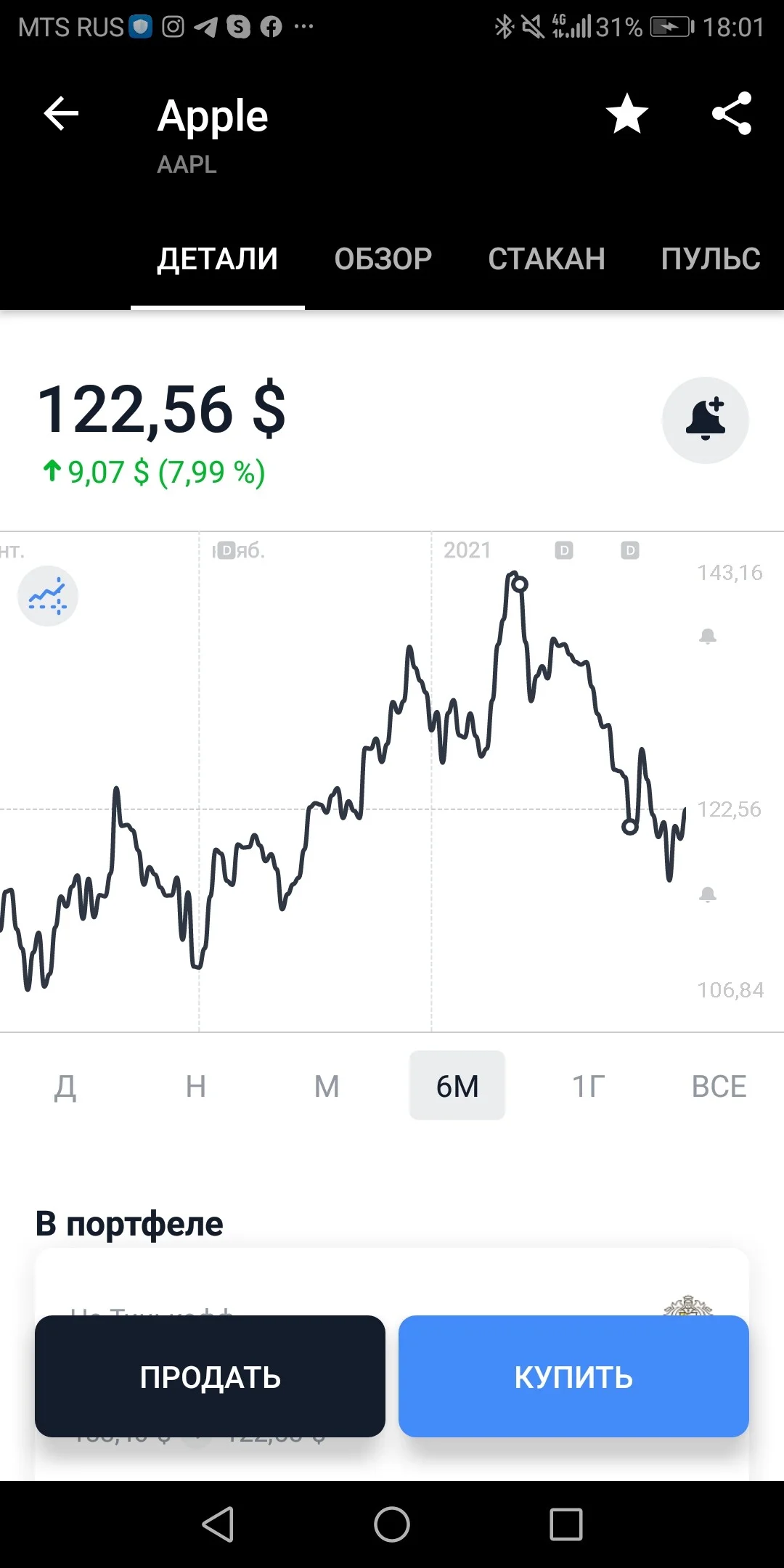Choose the М chart range
This screenshot has width=784, height=1568.
[x=327, y=1086]
